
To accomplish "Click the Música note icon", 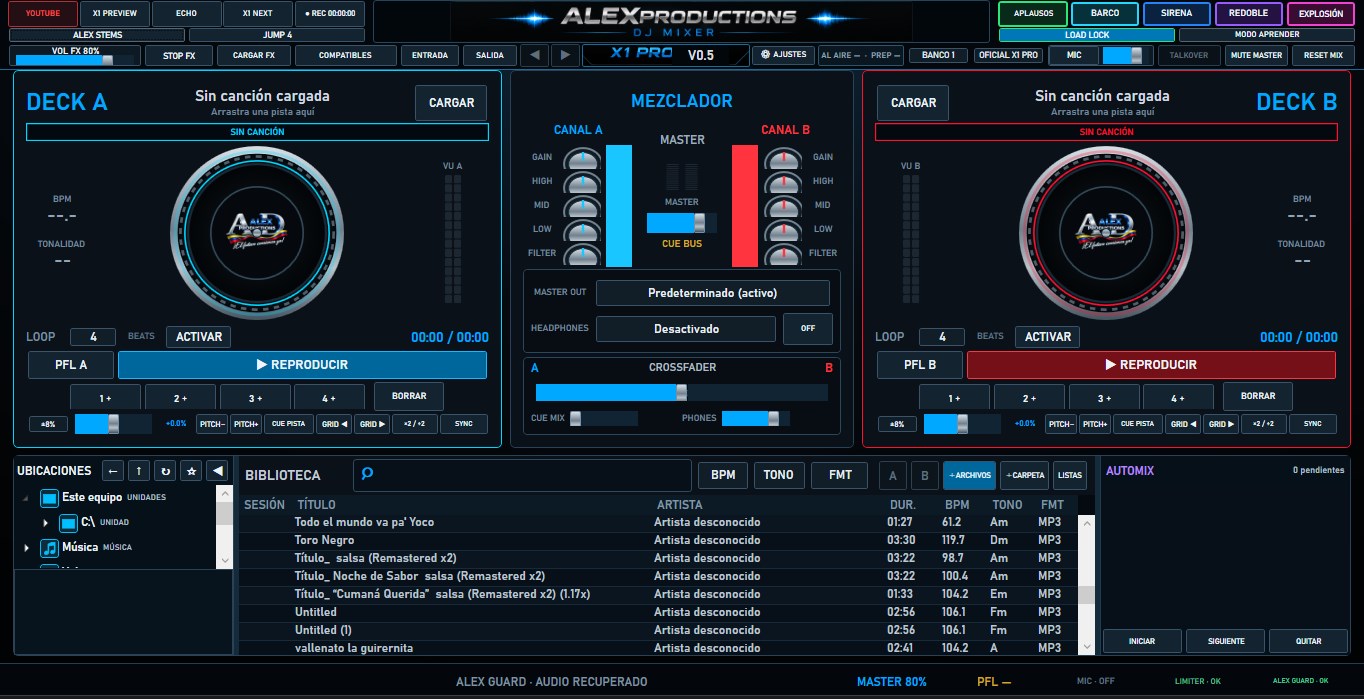I will click(x=50, y=547).
